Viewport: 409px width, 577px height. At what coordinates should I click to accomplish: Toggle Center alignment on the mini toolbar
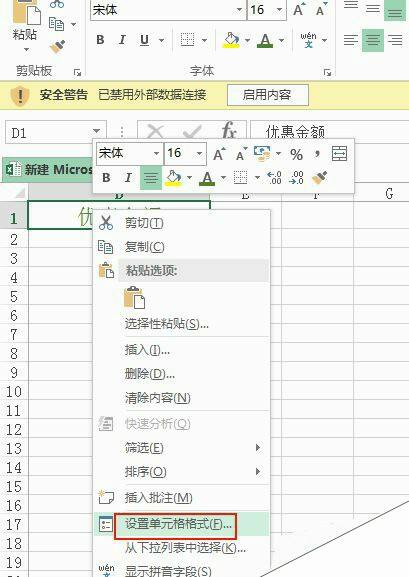151,178
